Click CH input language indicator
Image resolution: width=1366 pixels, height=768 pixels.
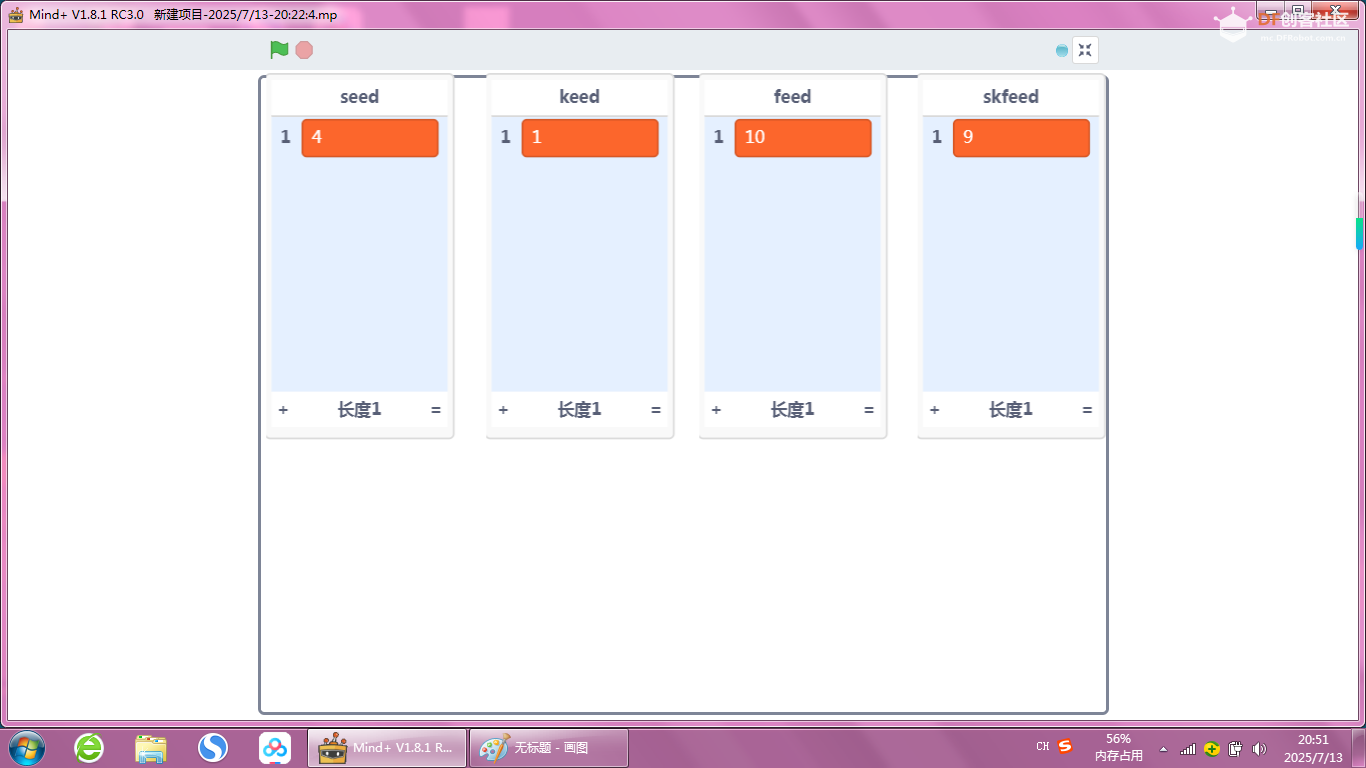1043,747
